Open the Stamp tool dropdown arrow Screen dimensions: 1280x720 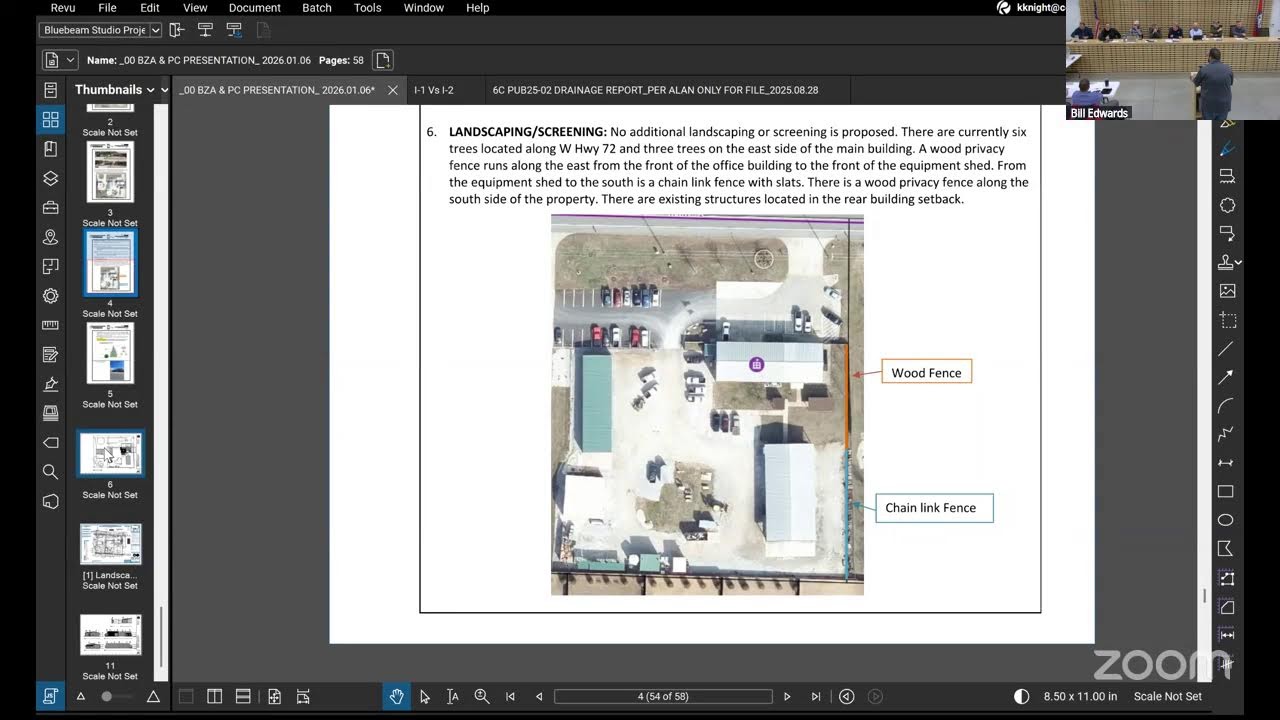[x=1239, y=262]
